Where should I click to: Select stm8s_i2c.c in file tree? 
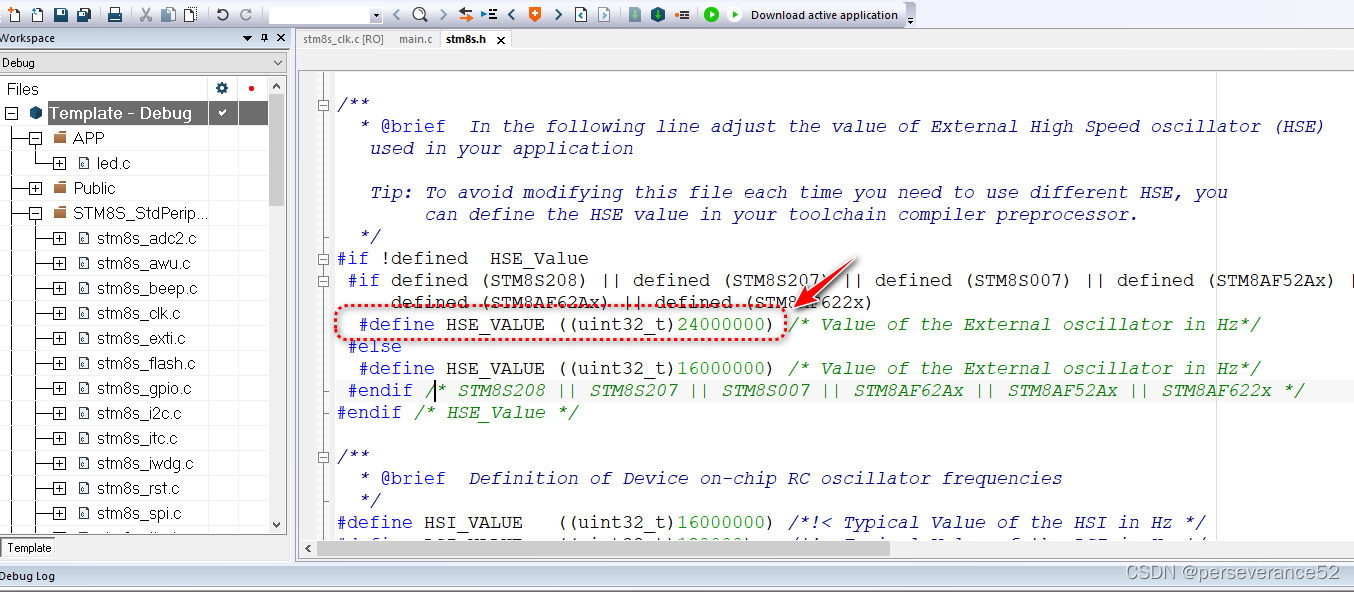(x=138, y=414)
